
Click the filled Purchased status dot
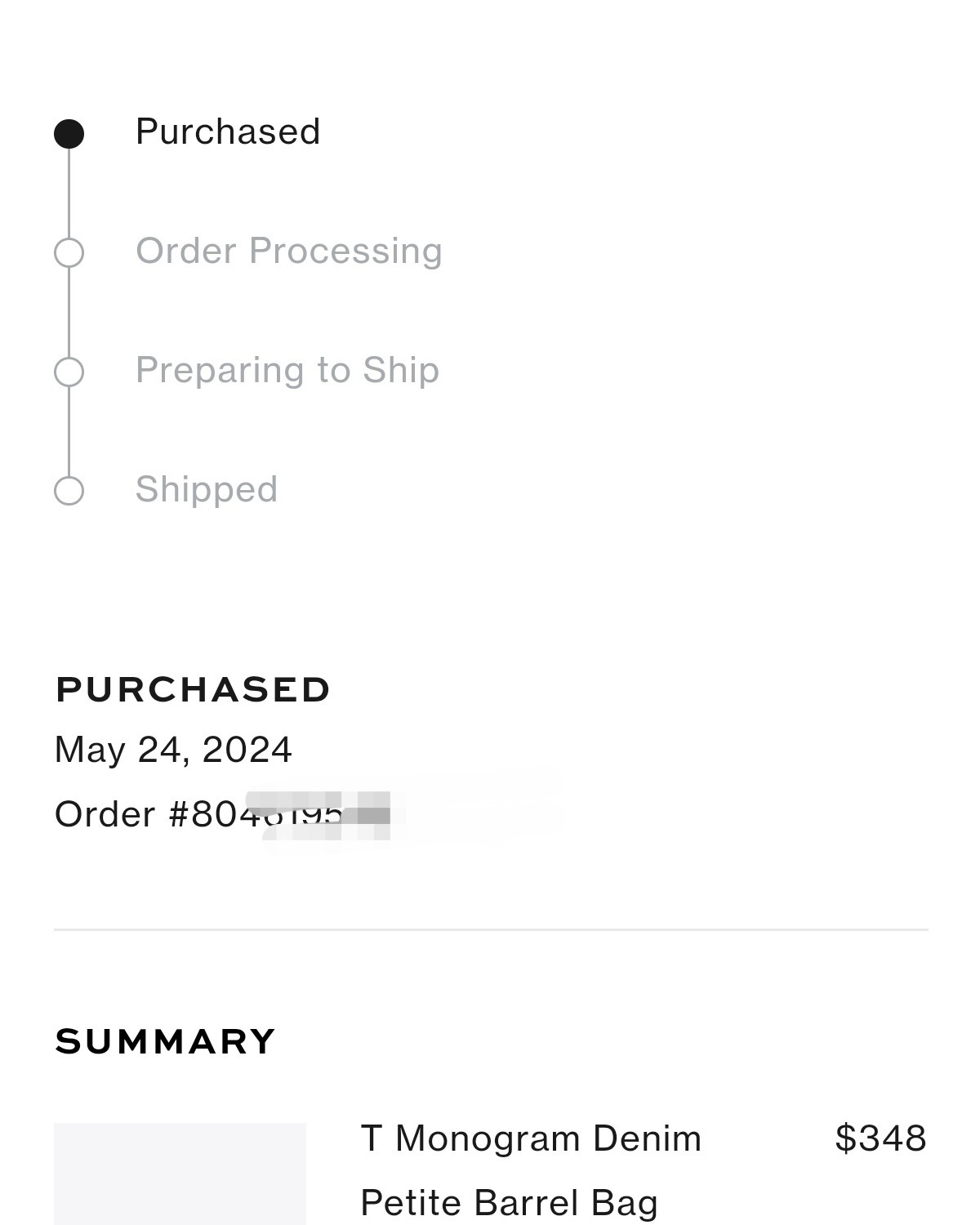(x=69, y=134)
